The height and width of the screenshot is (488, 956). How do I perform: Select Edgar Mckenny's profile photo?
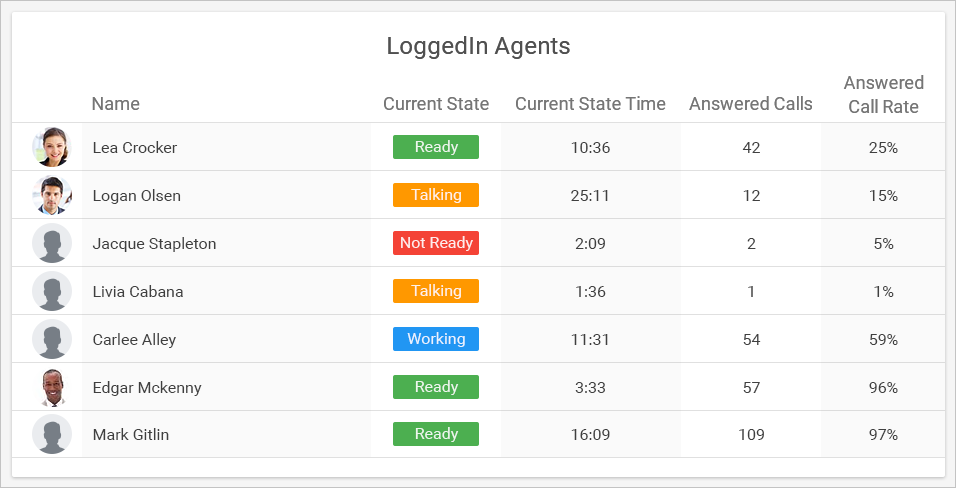point(52,387)
